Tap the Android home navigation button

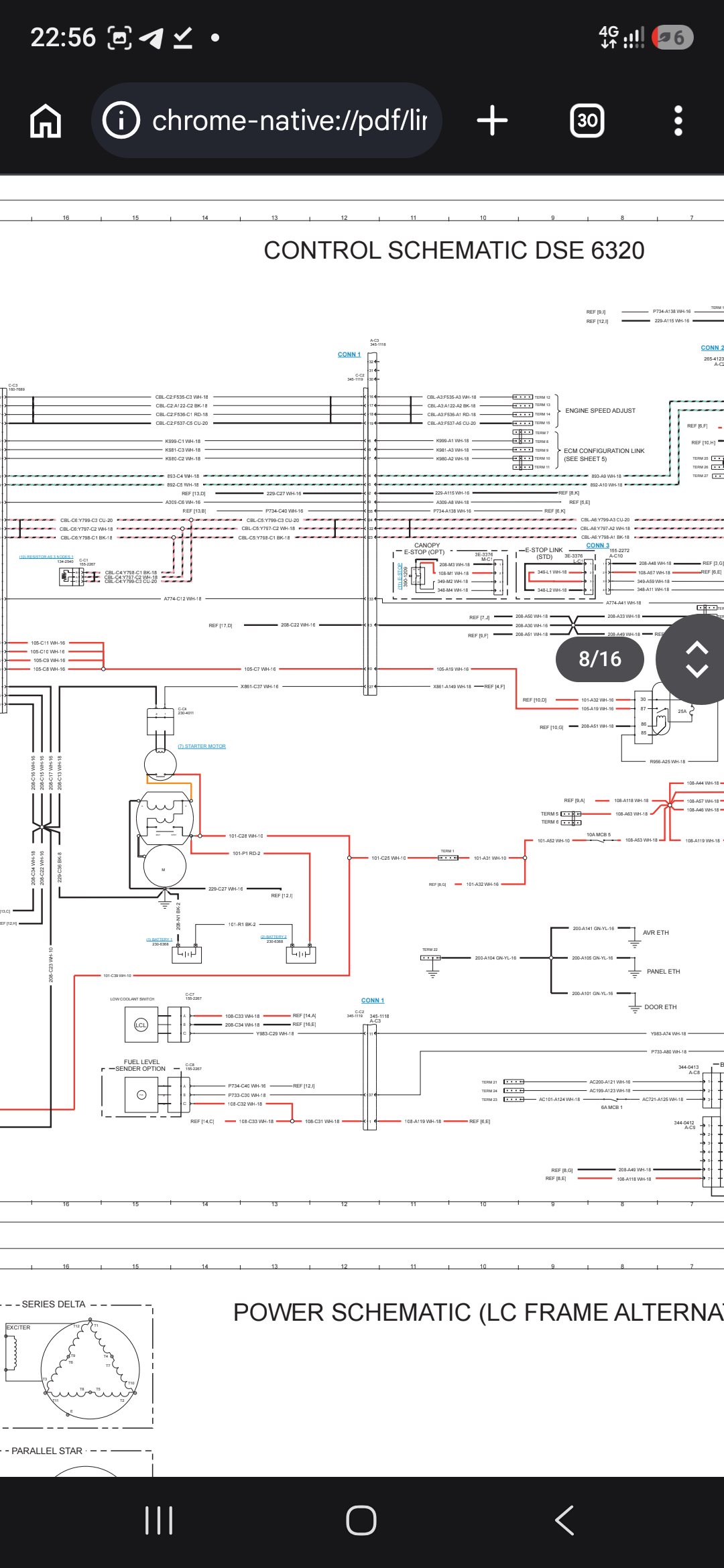[361, 1520]
